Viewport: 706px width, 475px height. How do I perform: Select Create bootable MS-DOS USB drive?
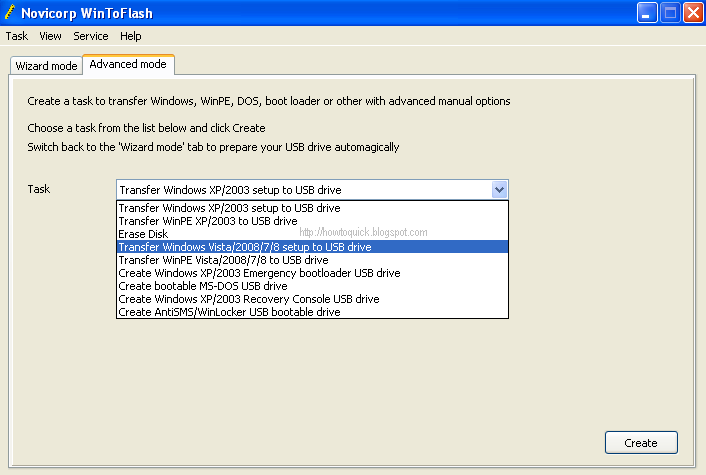pyautogui.click(x=312, y=286)
